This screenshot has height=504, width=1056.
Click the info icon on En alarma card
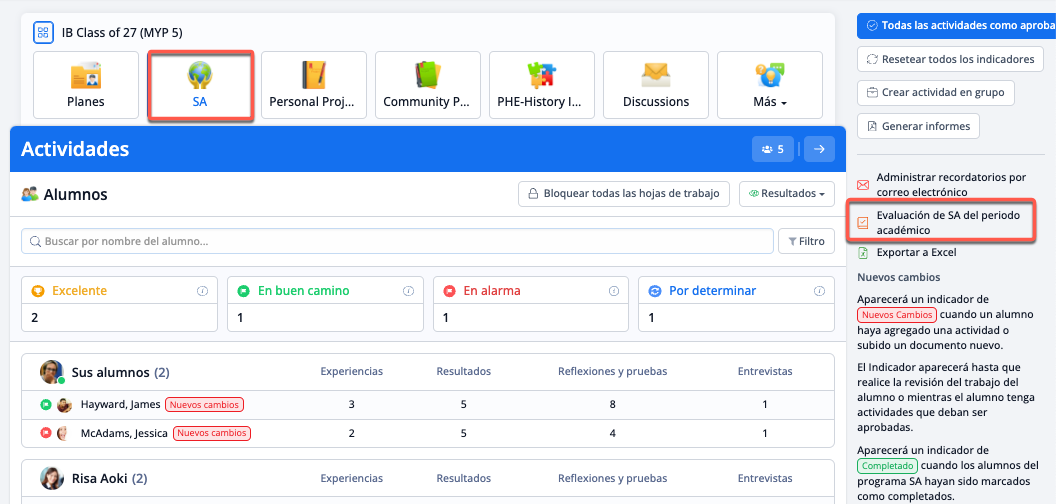click(x=613, y=291)
